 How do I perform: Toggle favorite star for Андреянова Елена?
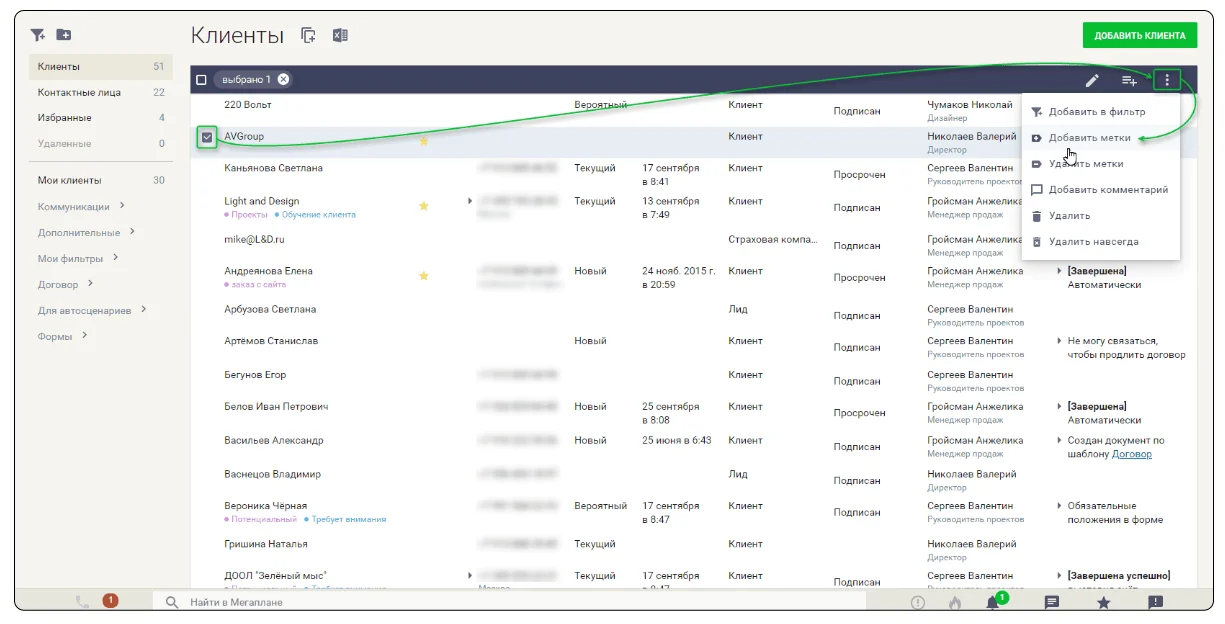point(424,275)
